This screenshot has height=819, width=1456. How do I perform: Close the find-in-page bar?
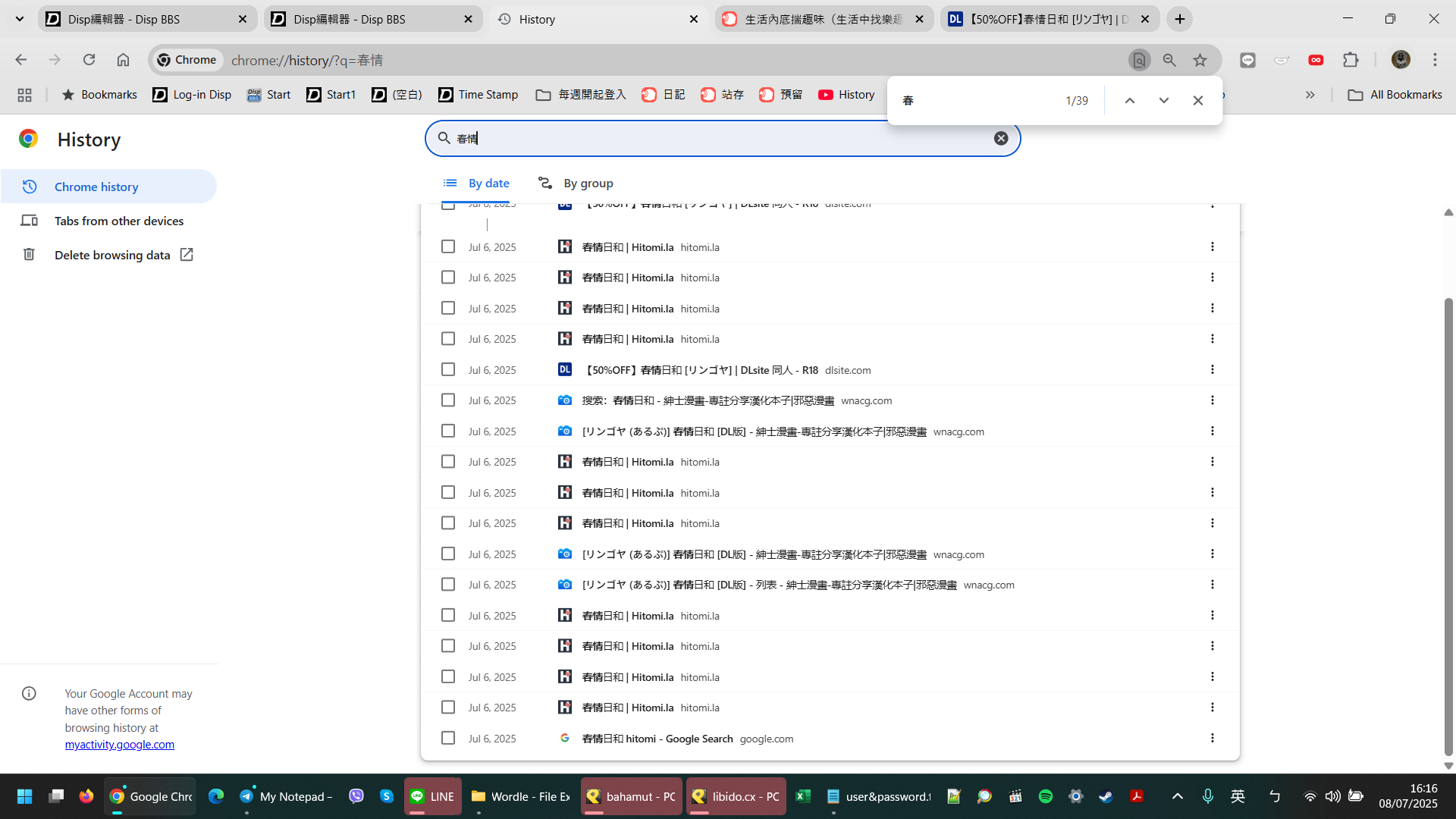(1197, 100)
